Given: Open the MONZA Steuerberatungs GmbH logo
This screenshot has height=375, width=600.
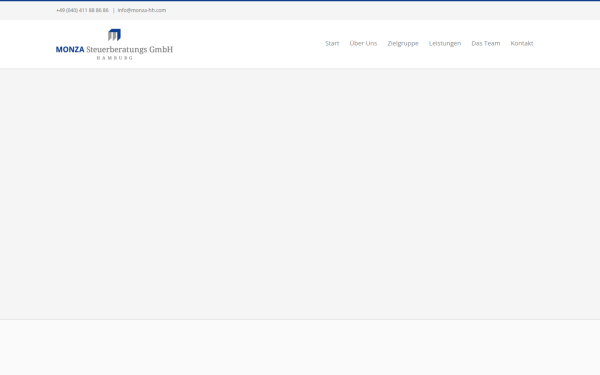Looking at the screenshot, I should [x=114, y=44].
